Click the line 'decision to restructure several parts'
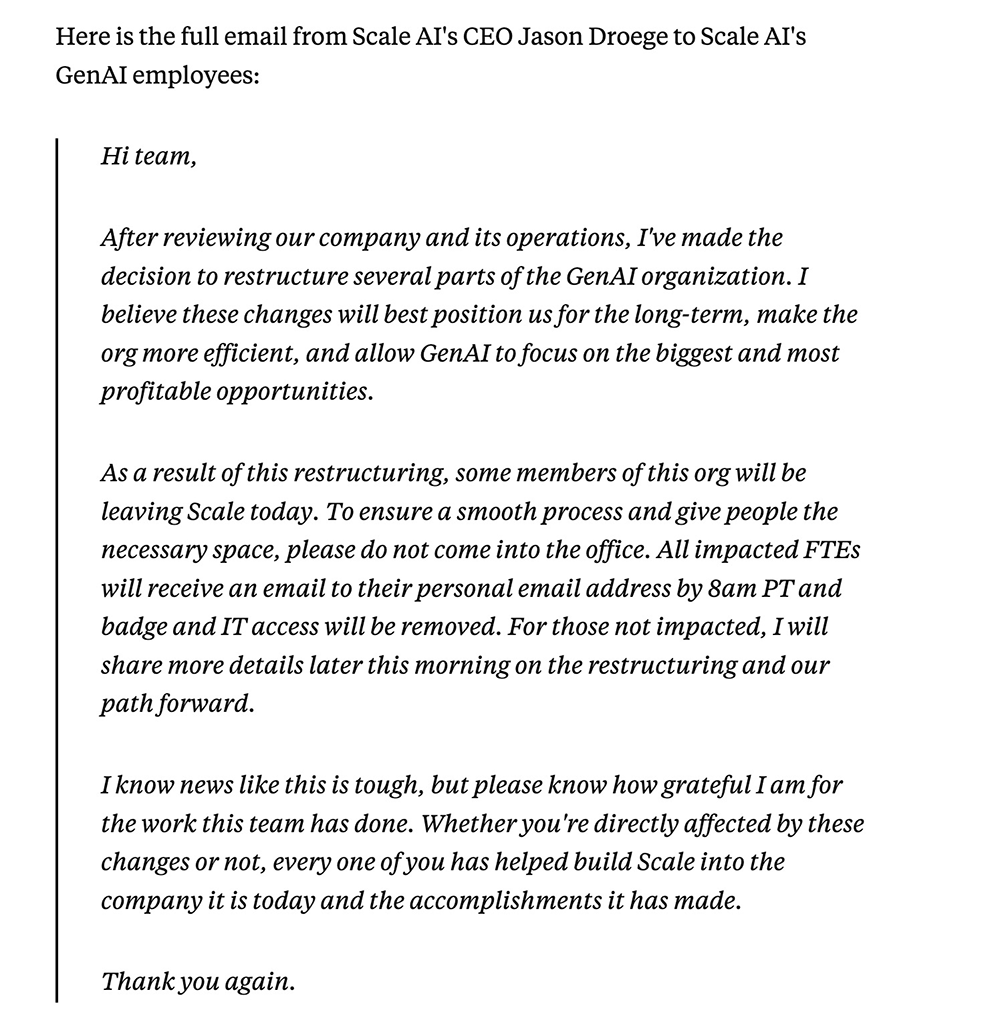 pyautogui.click(x=454, y=277)
